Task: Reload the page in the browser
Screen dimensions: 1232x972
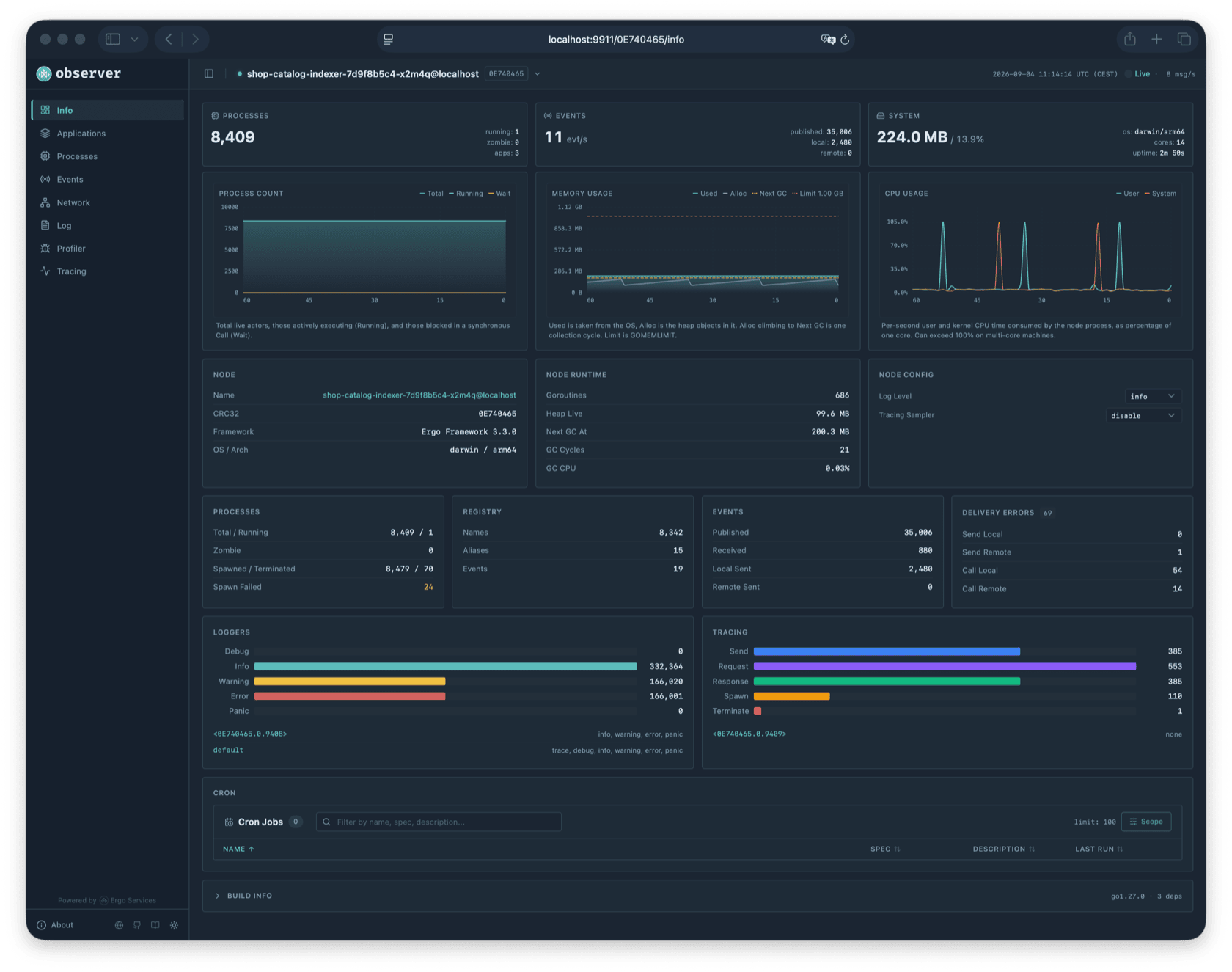Action: (845, 40)
